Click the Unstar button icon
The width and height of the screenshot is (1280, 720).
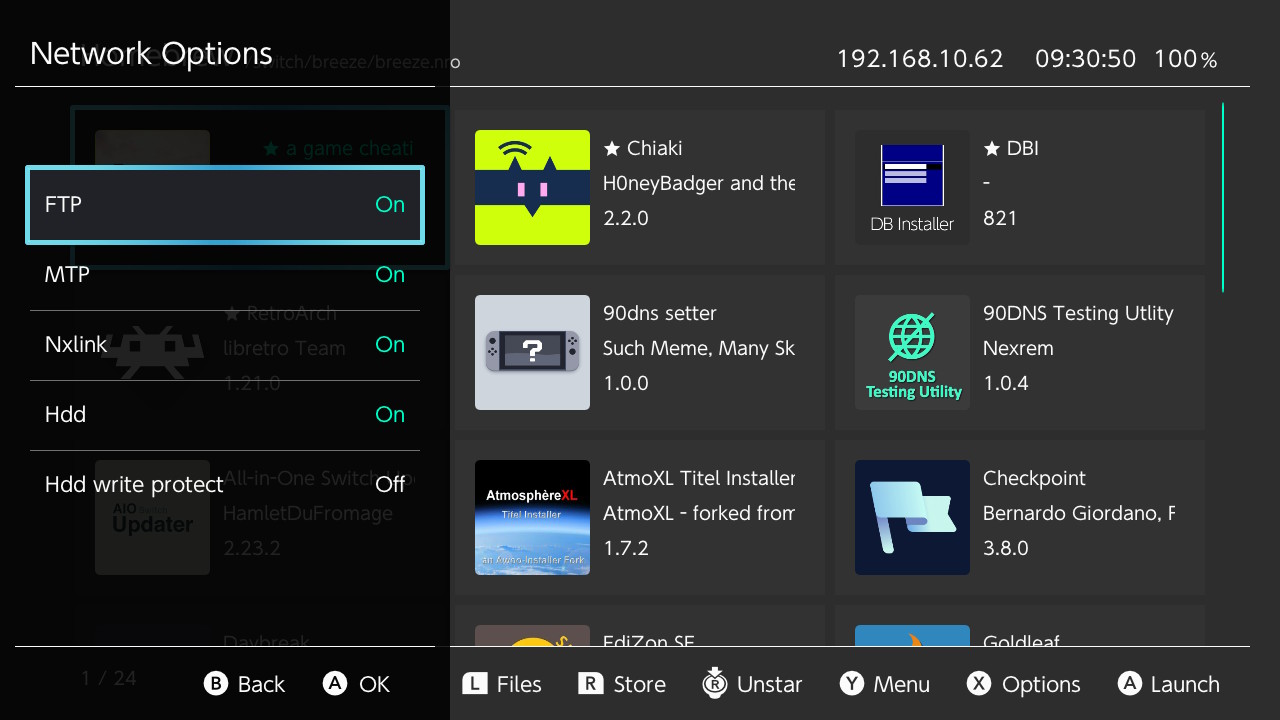714,683
